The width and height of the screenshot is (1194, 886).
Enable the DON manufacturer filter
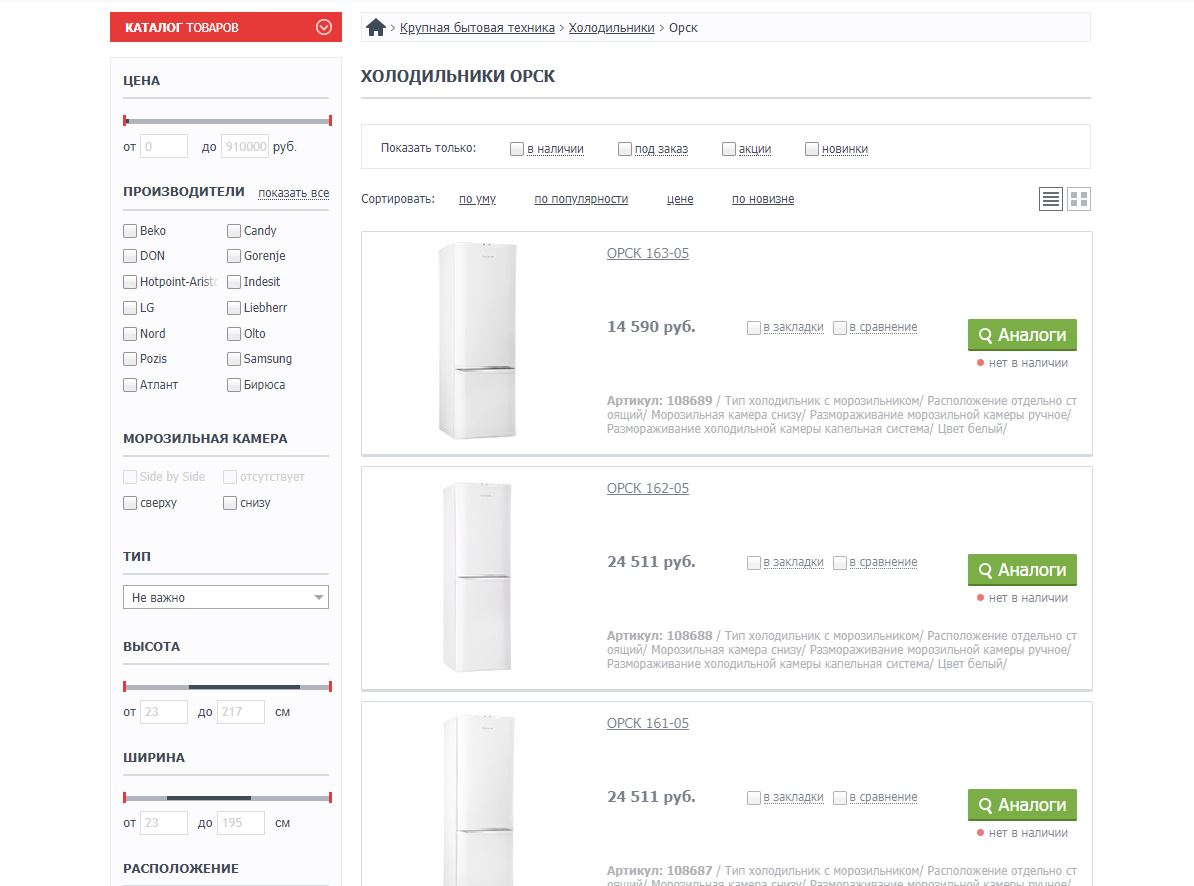[130, 256]
